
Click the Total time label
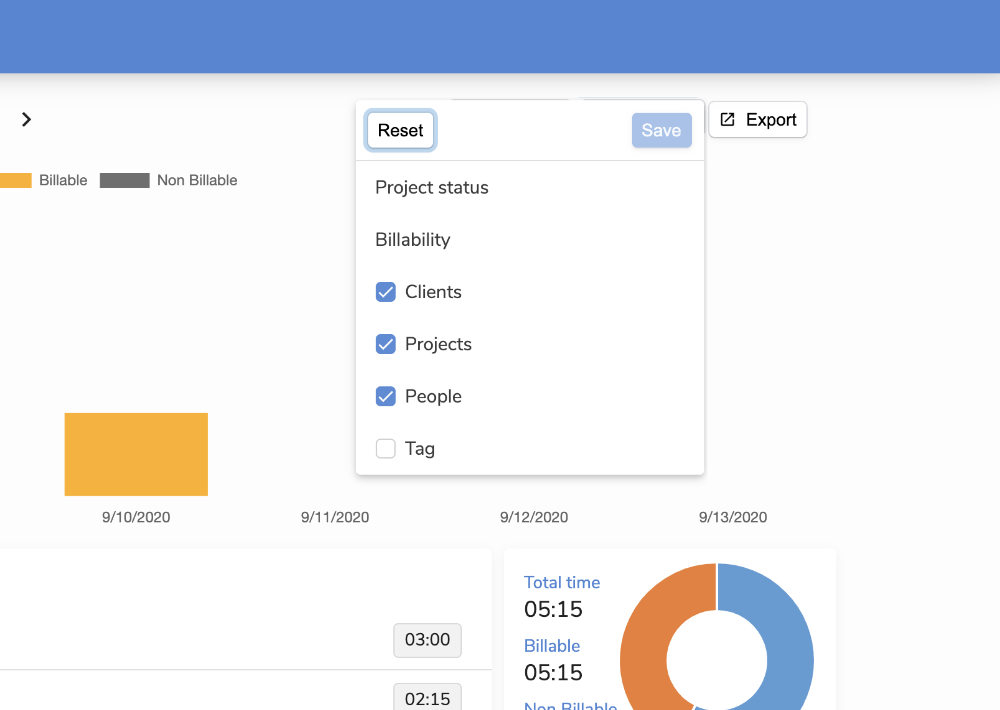point(562,582)
